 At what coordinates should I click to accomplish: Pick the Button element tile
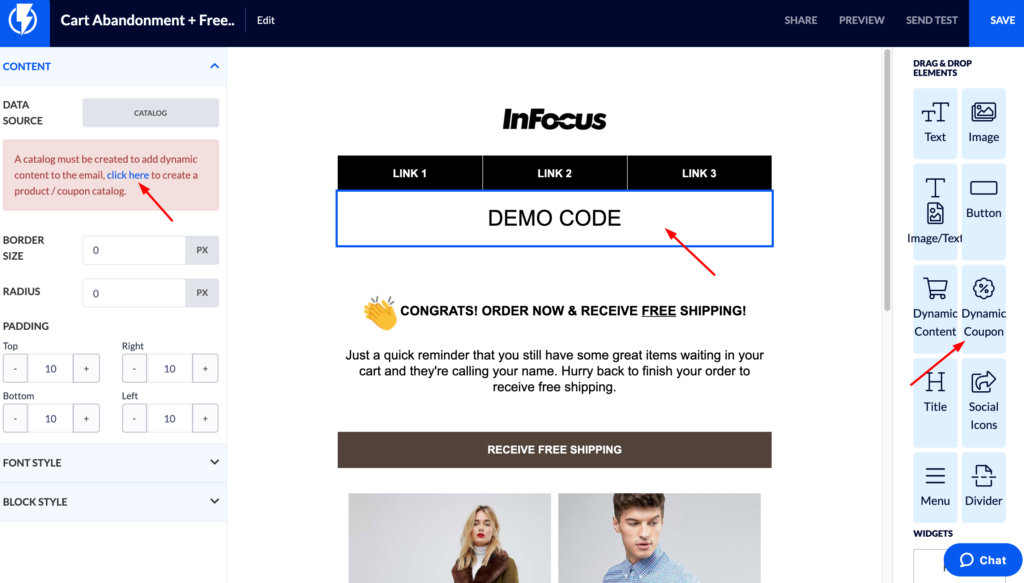tap(983, 211)
